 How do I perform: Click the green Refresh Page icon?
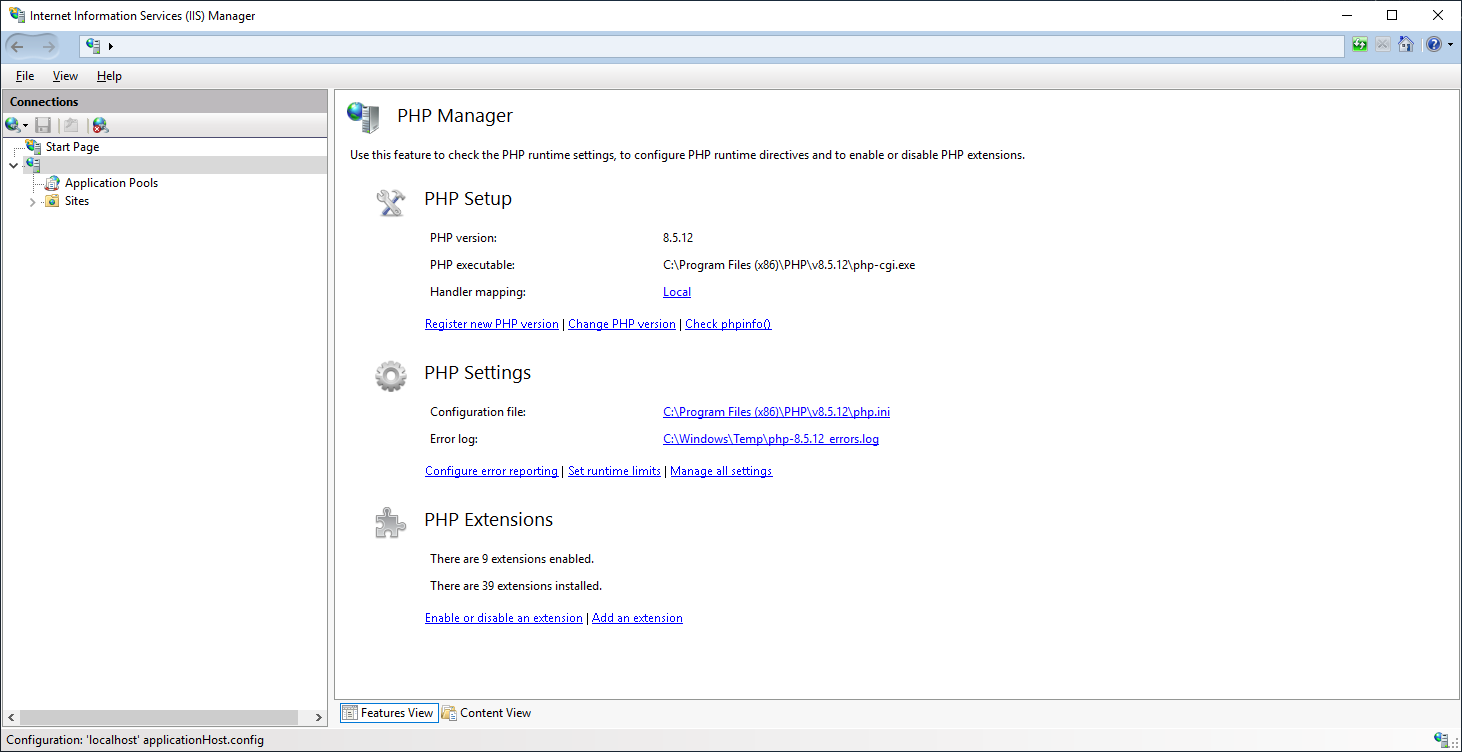point(1360,45)
